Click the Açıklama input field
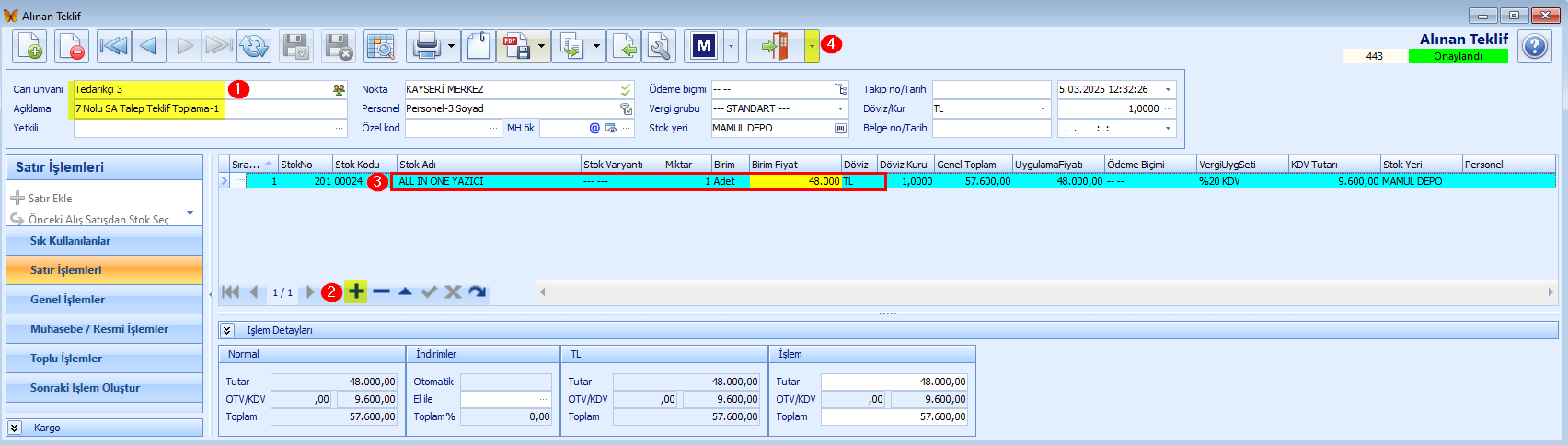The width and height of the screenshot is (1568, 445). [x=211, y=108]
